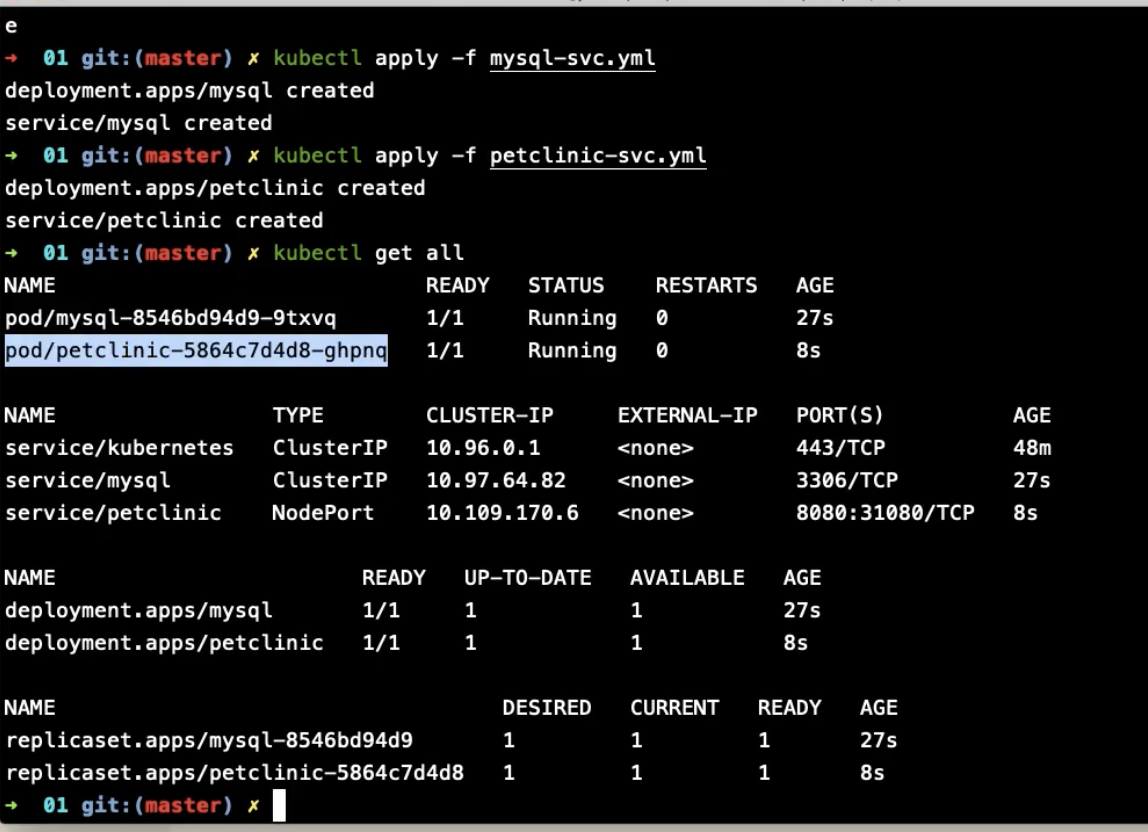Click the replicaset.apps/mysql-8546bd94d9 entry
The width and height of the screenshot is (1148, 832).
pyautogui.click(x=209, y=741)
